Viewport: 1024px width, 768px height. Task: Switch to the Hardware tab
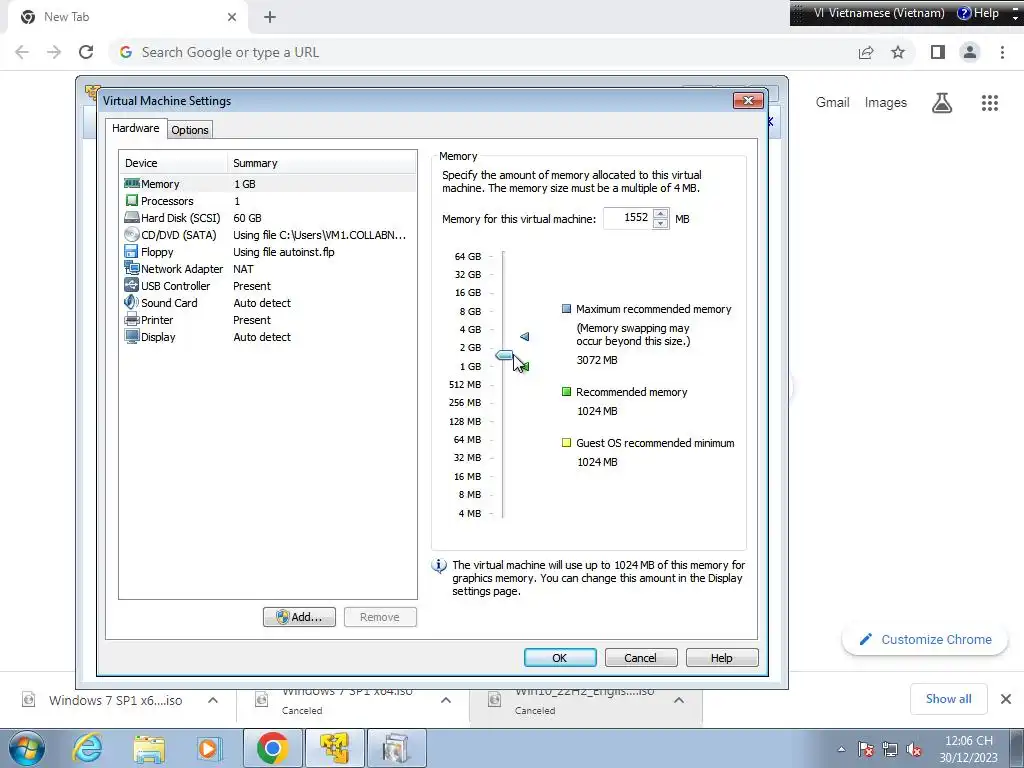[135, 128]
